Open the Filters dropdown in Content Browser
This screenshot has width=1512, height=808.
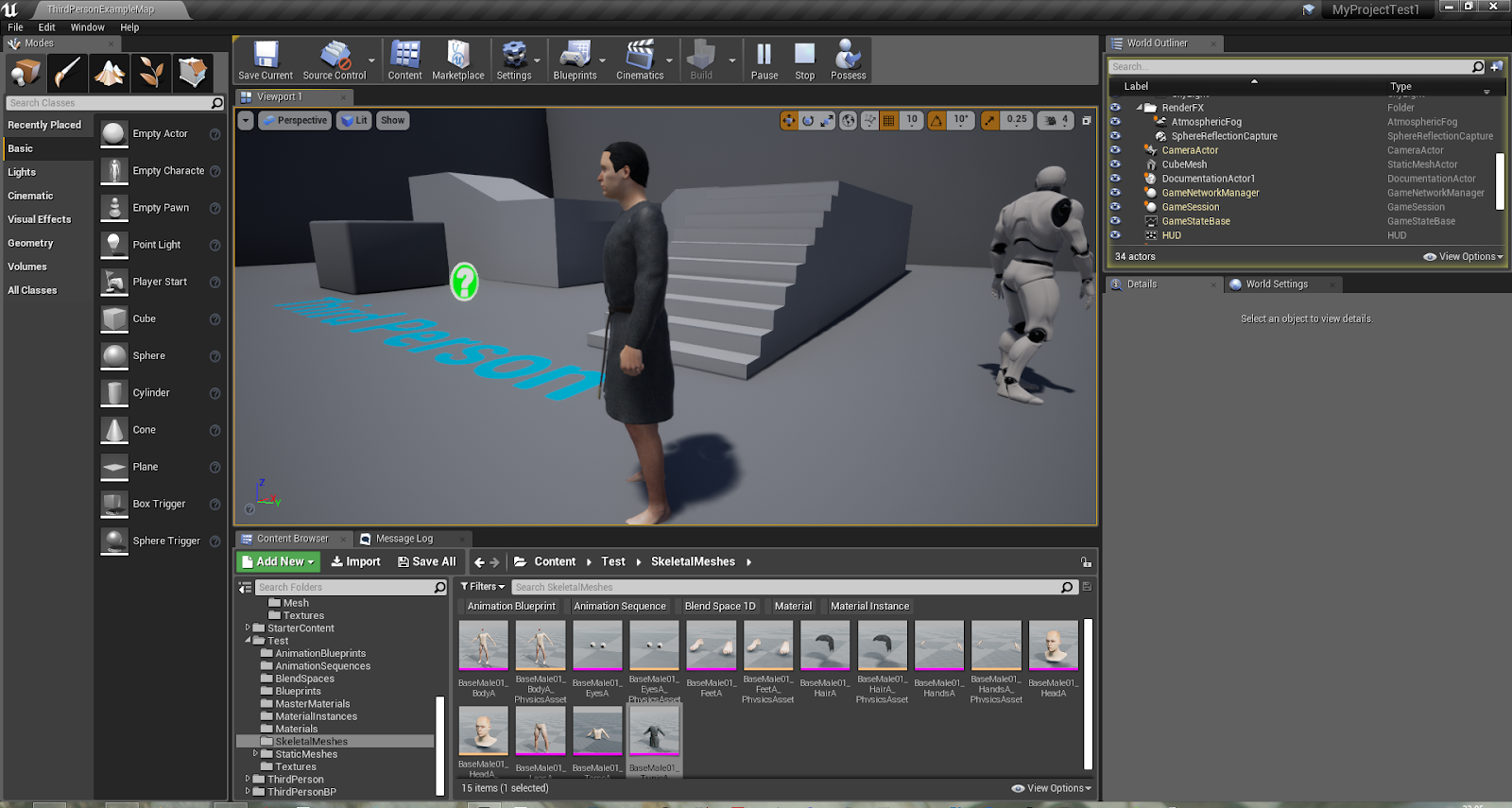point(483,587)
